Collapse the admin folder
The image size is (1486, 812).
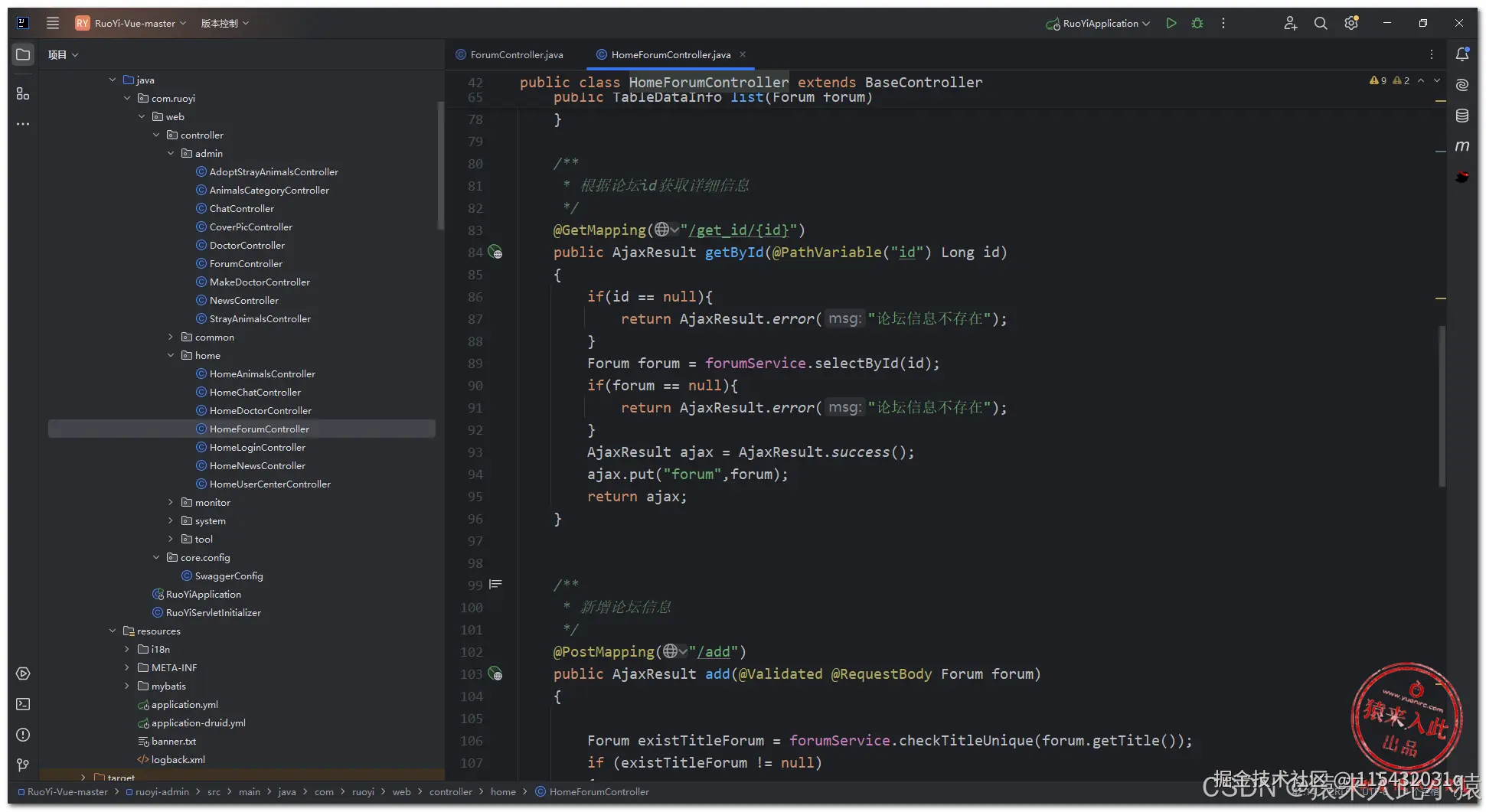171,153
